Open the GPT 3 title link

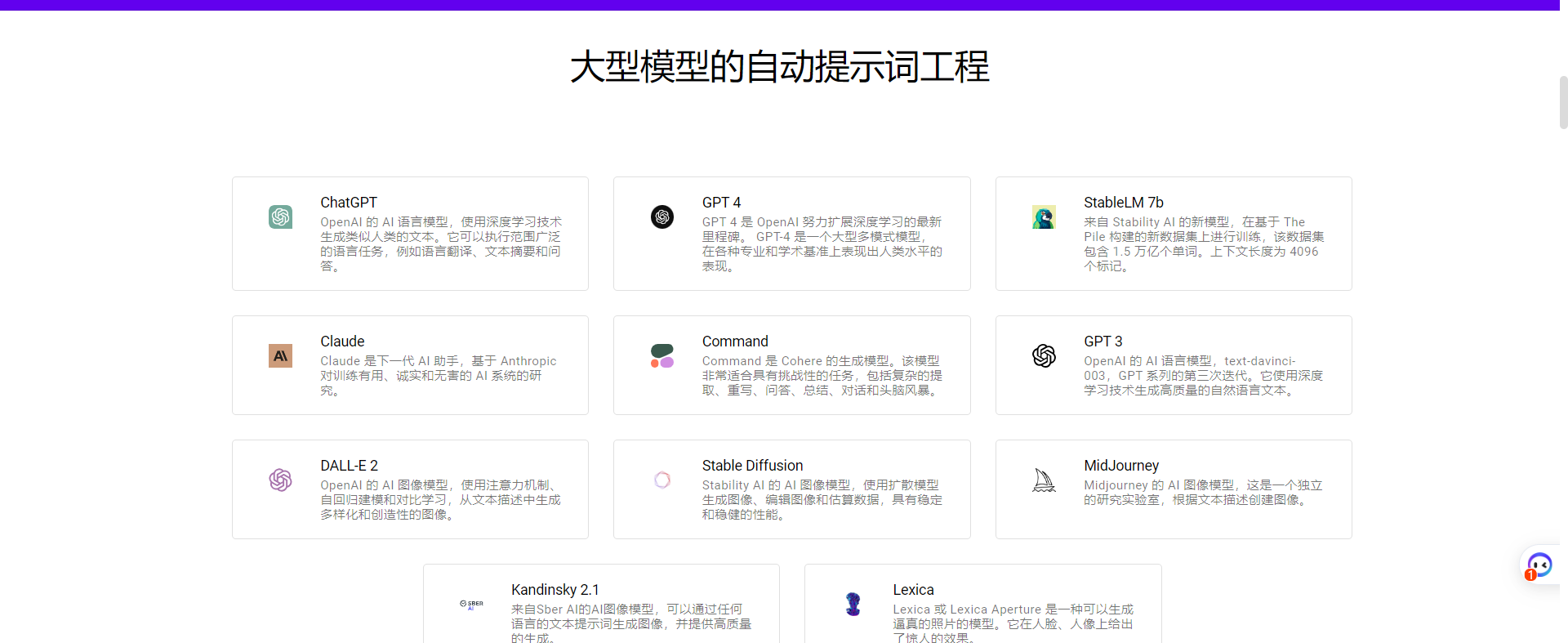click(x=1102, y=342)
